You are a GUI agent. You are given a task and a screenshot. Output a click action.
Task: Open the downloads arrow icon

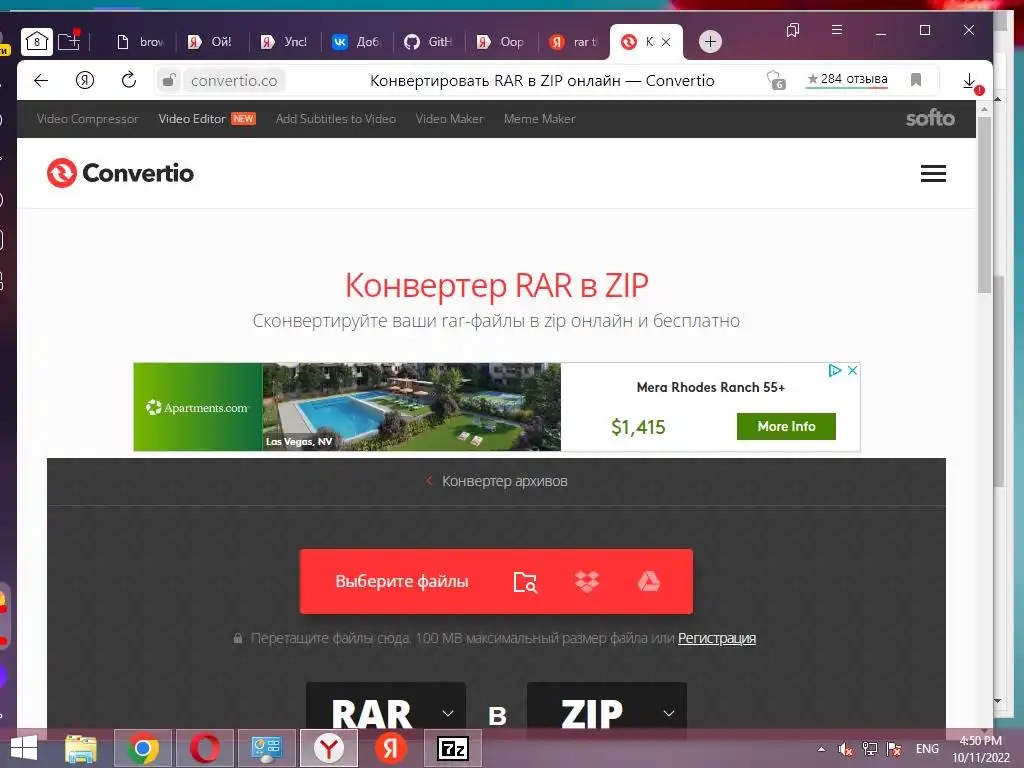[x=969, y=81]
